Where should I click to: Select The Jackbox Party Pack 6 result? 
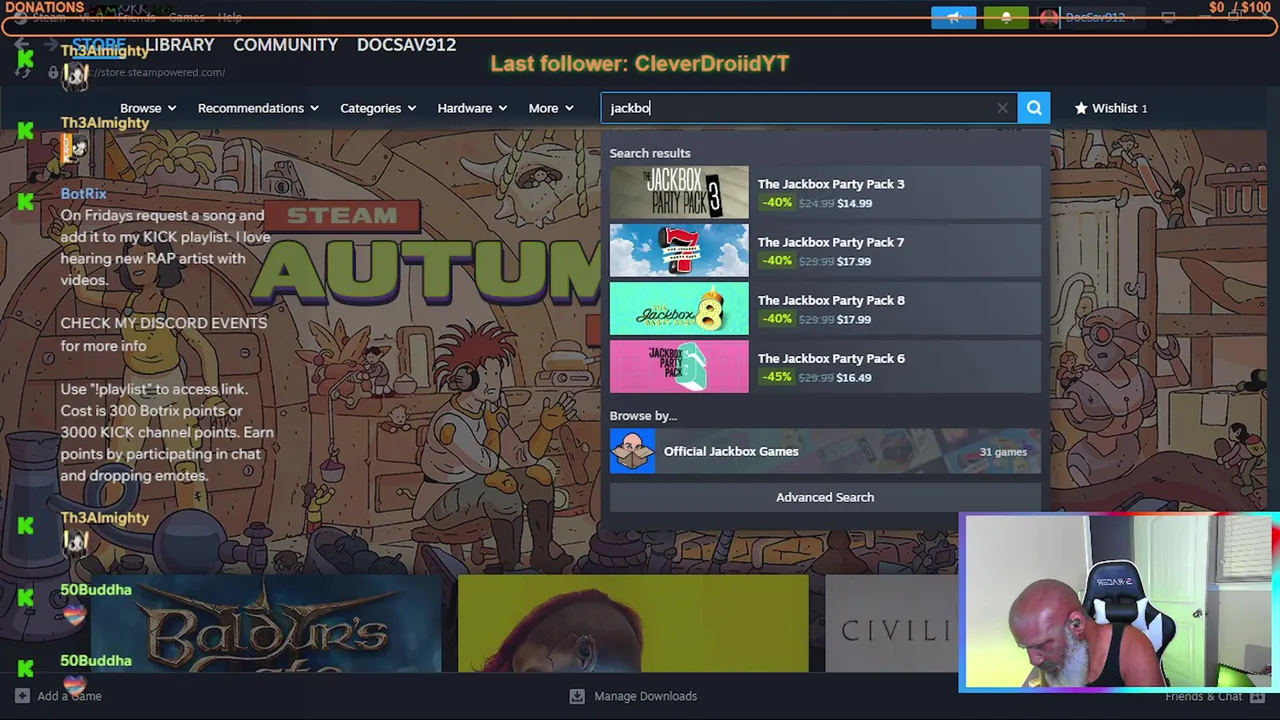coord(825,366)
